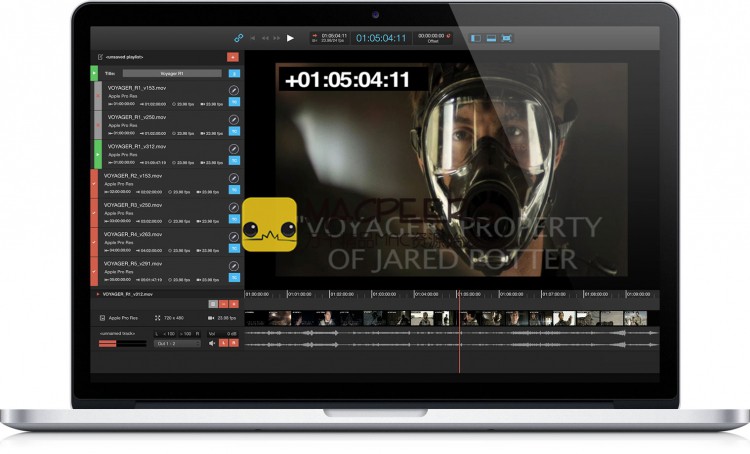Mute audio with the speaker icon
Viewport: 750px width, 454px height.
[212, 343]
